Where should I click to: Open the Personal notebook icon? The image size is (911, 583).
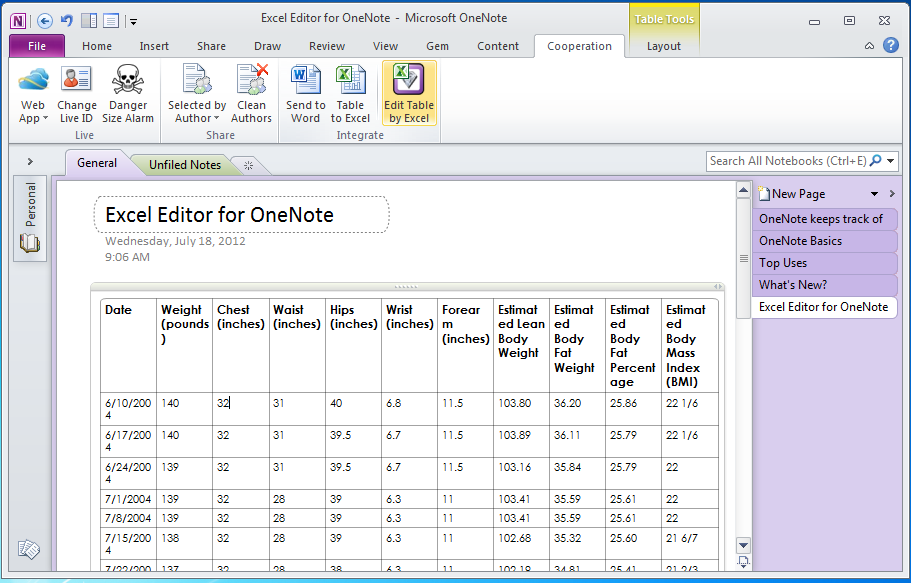30,243
